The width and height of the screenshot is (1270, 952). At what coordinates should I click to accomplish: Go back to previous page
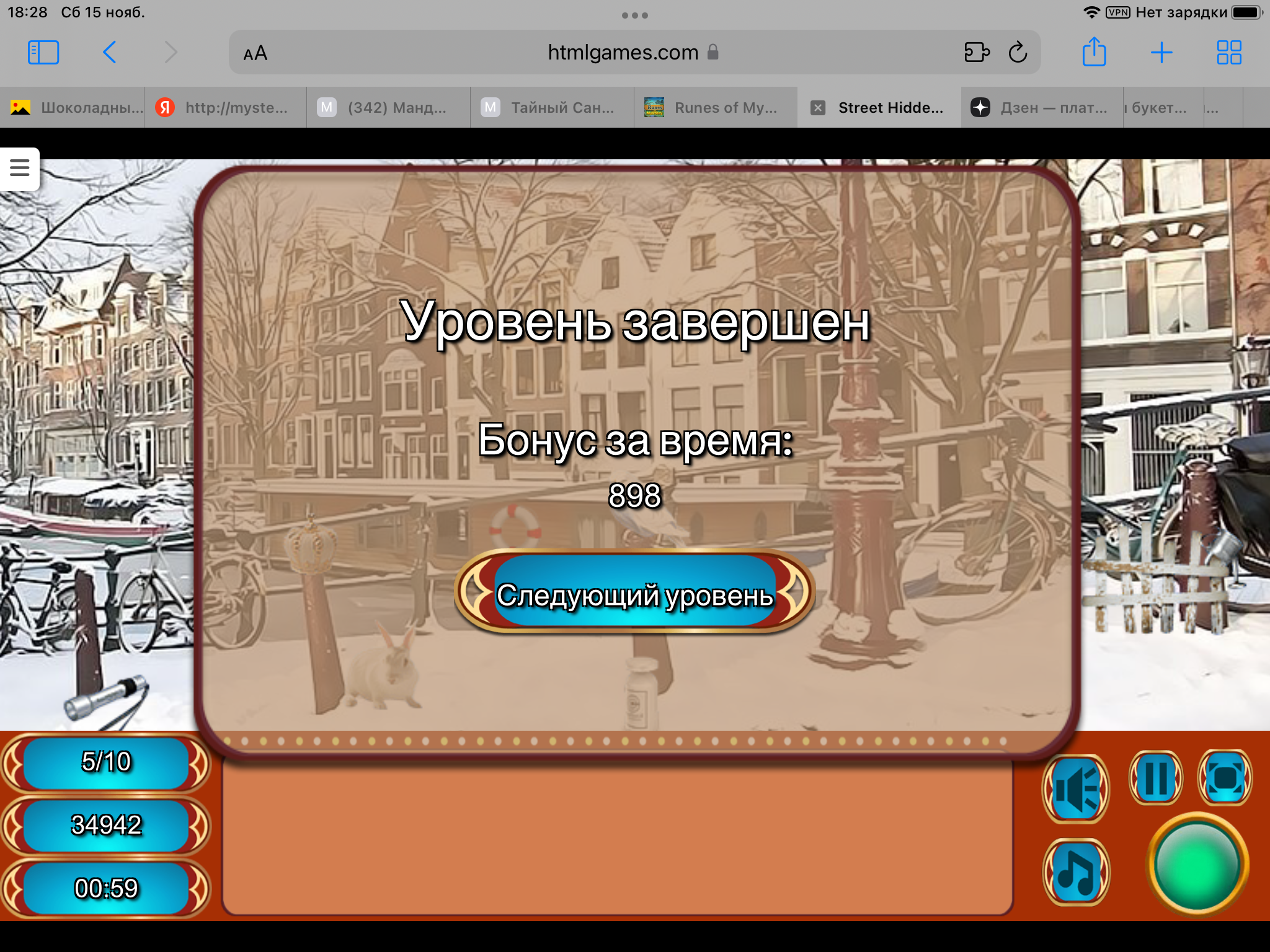(110, 53)
